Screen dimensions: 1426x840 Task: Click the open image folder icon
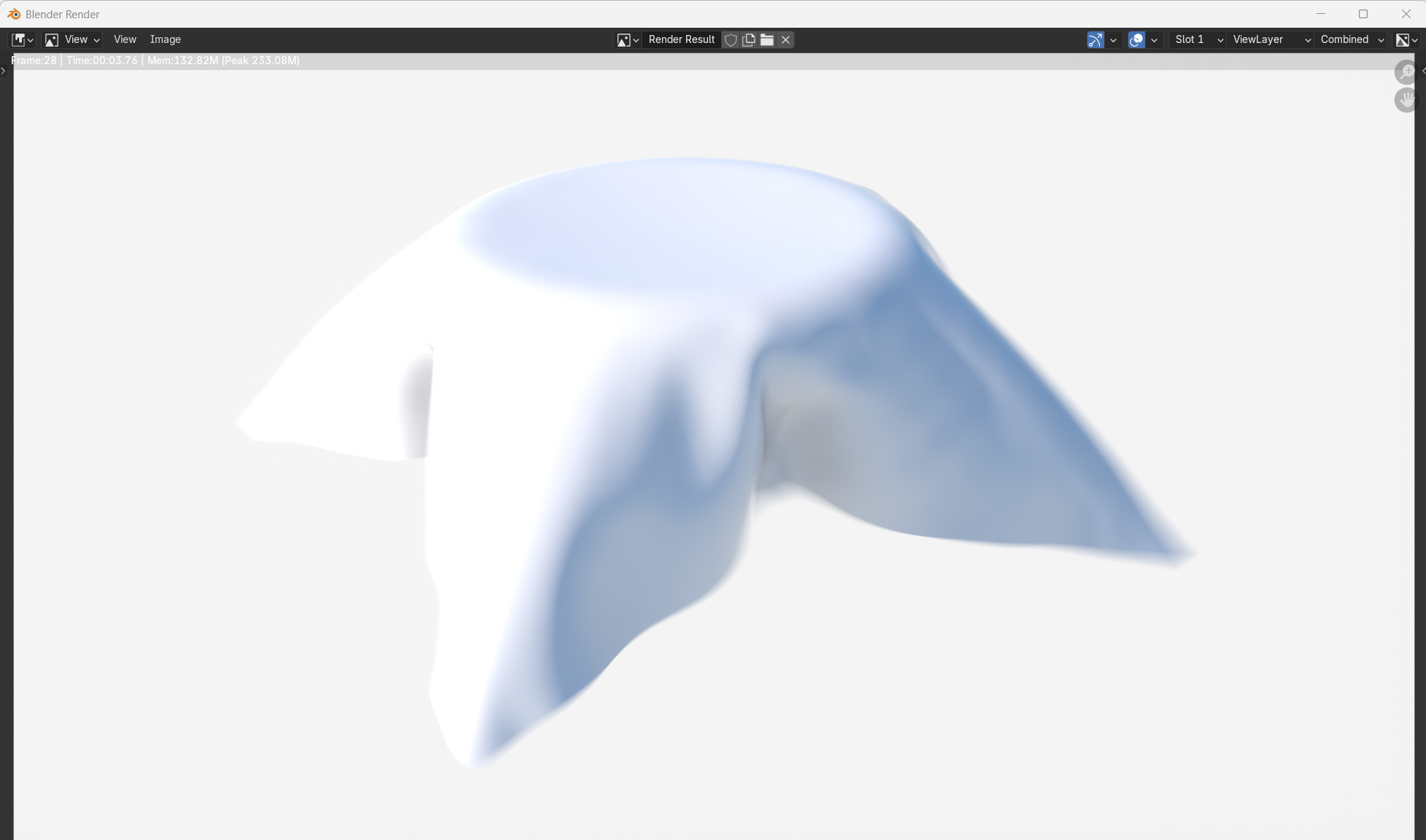(x=766, y=40)
